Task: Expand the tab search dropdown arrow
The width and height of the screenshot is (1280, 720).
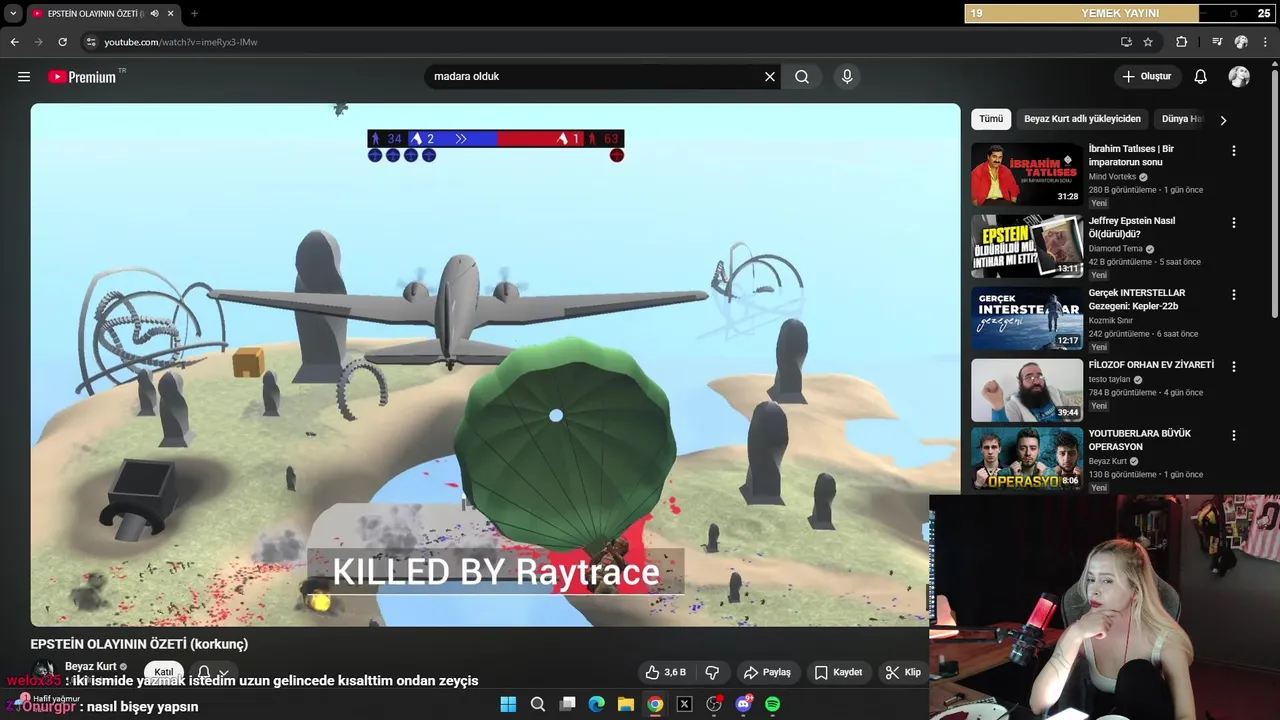Action: pos(13,14)
